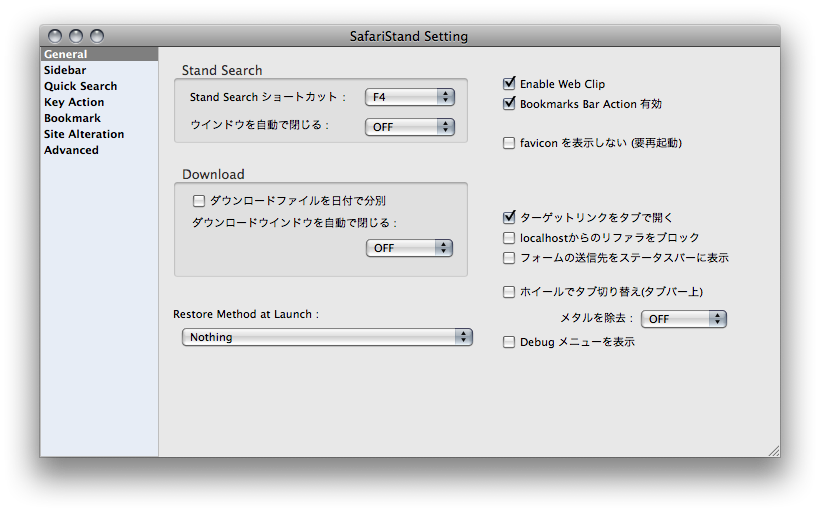820x512 pixels.
Task: Enable ホイールでタブ切り替え checkbox
Action: pyautogui.click(x=509, y=292)
